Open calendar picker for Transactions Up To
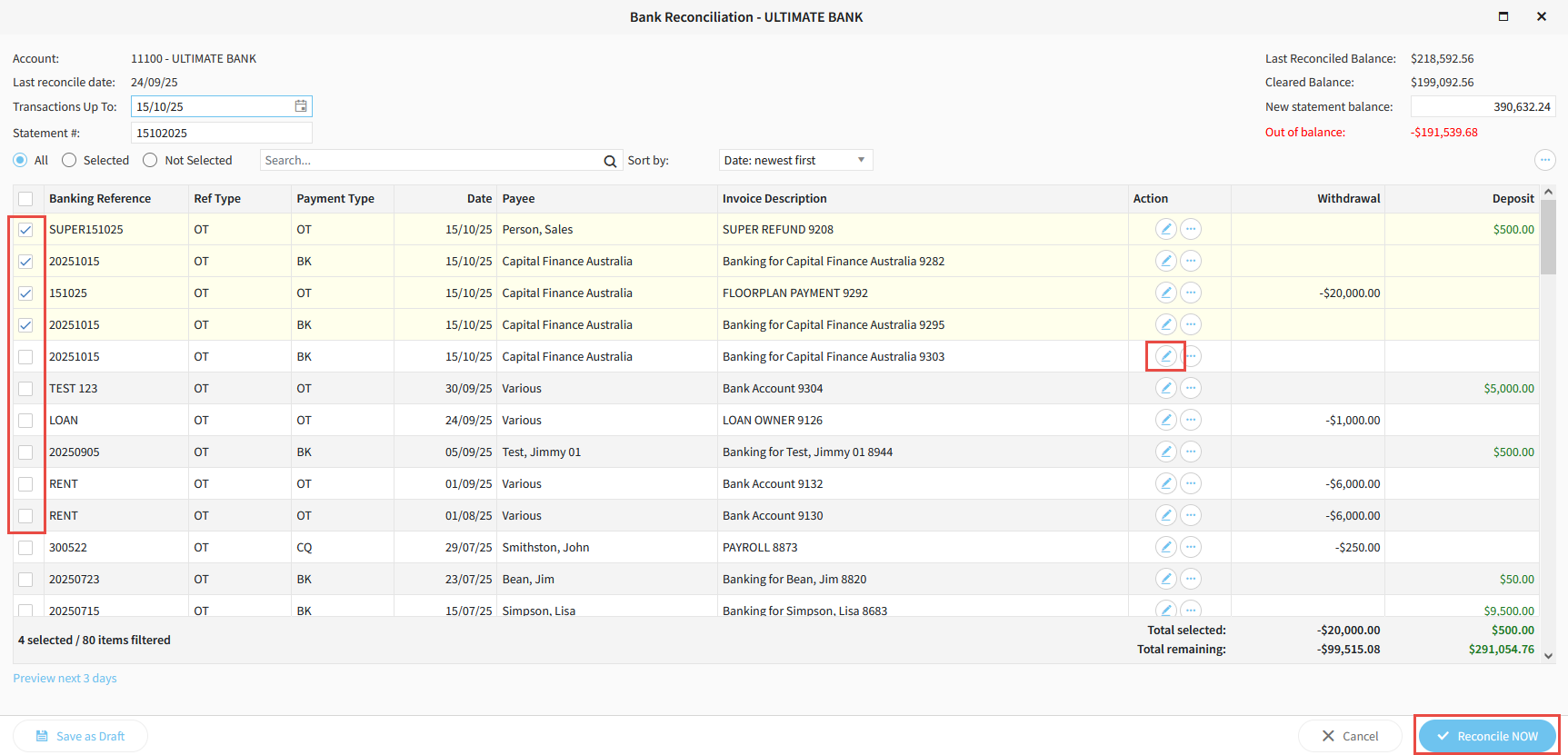1568x755 pixels. (x=301, y=106)
